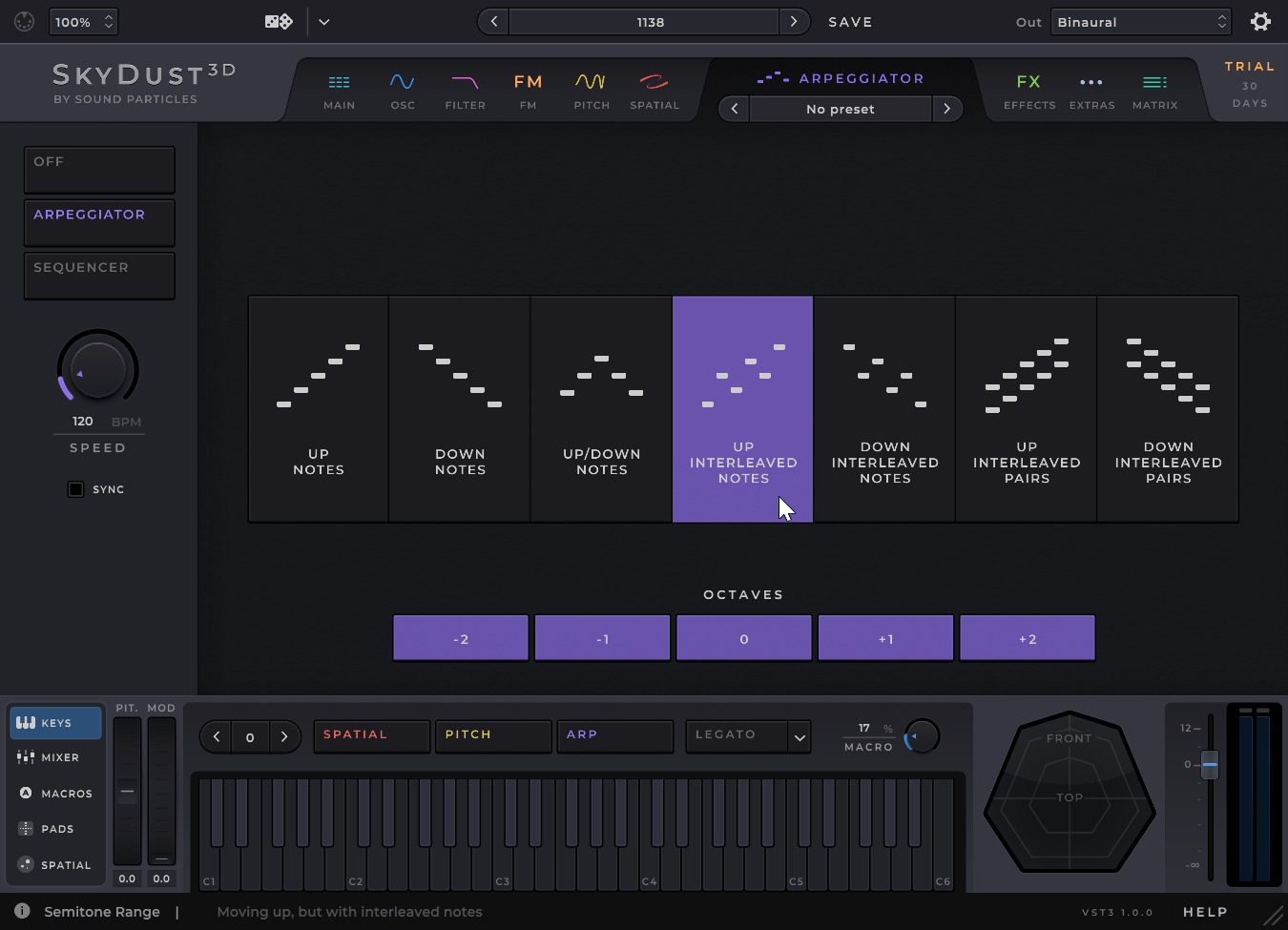Show the bottom SPATIAL panel
The image size is (1288, 930).
[55, 865]
